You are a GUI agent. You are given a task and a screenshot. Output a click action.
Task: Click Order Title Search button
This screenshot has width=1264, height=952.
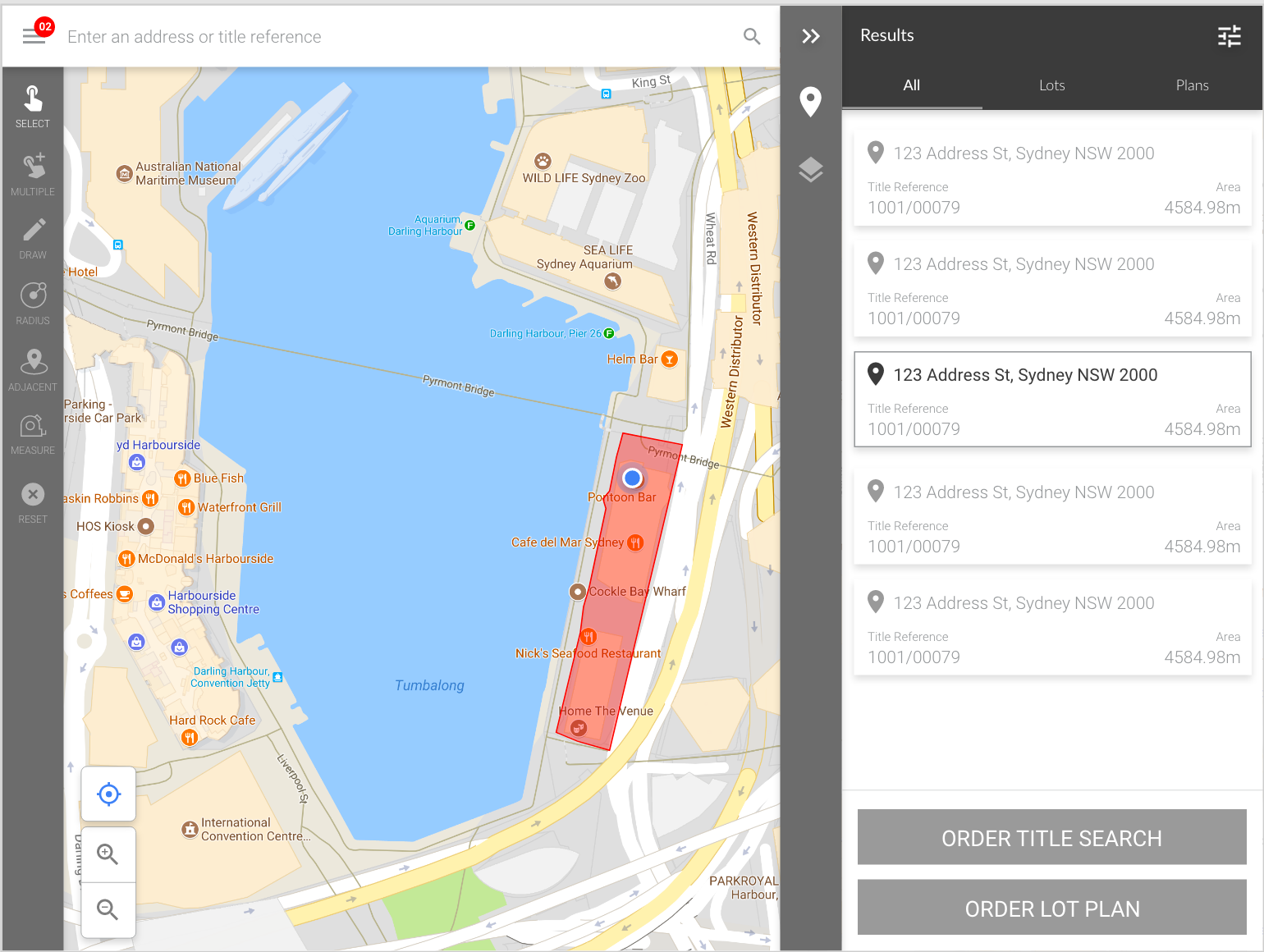click(1052, 837)
